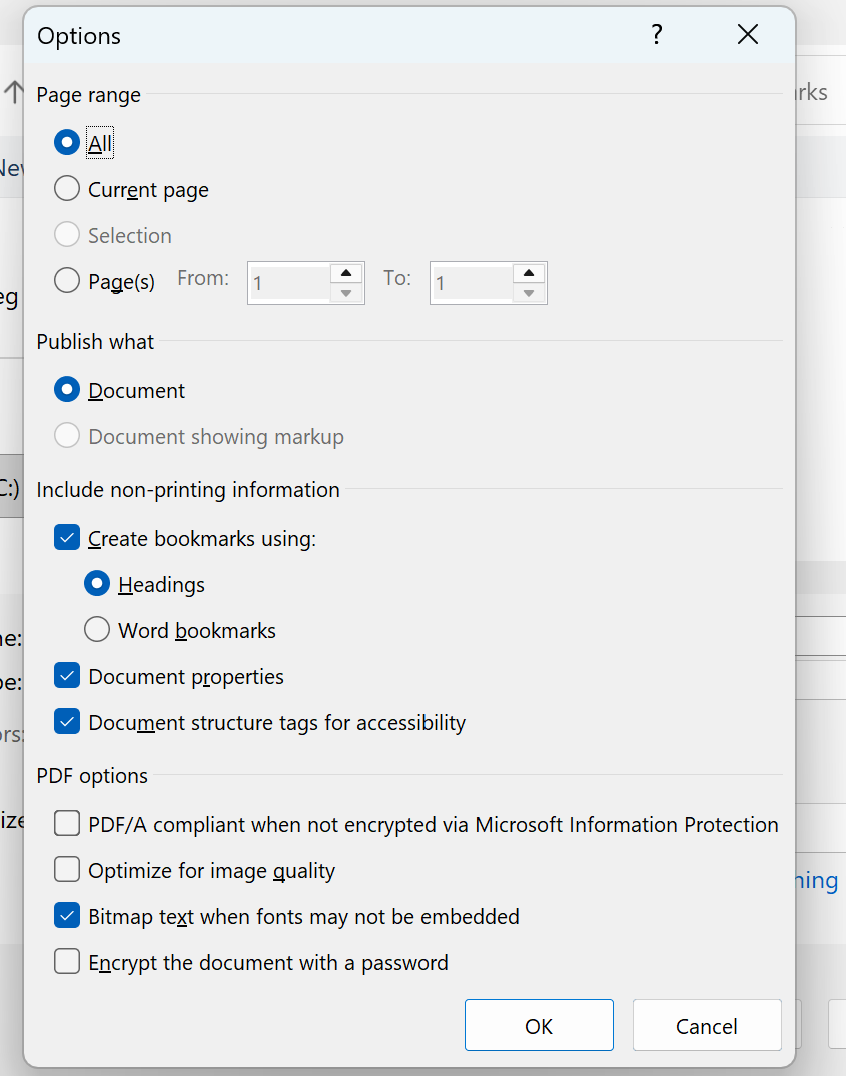This screenshot has width=846, height=1076.
Task: Click the up arrow icon behind the dialog
Action: (x=12, y=92)
